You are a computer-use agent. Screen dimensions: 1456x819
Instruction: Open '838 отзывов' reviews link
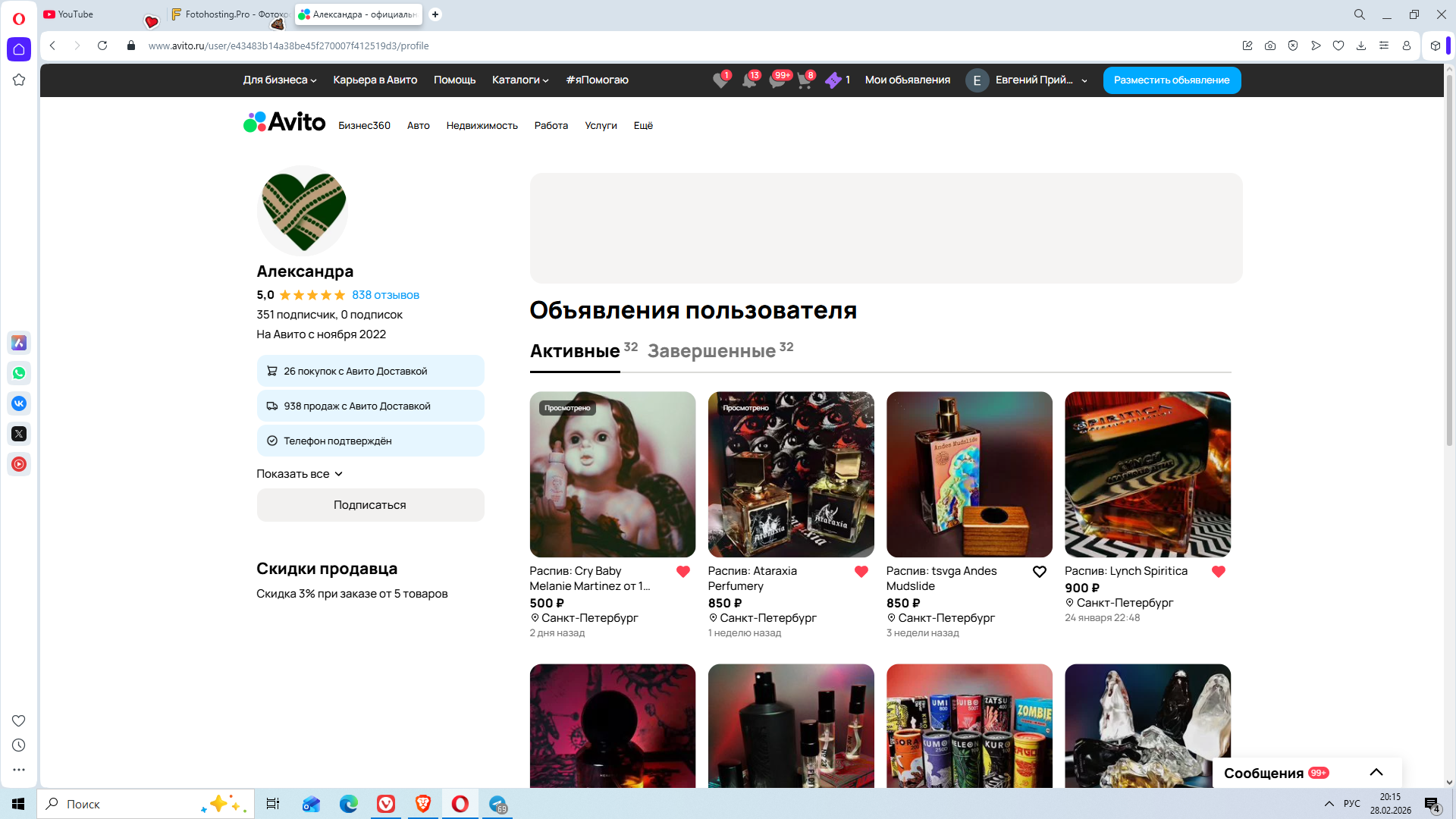click(x=385, y=295)
